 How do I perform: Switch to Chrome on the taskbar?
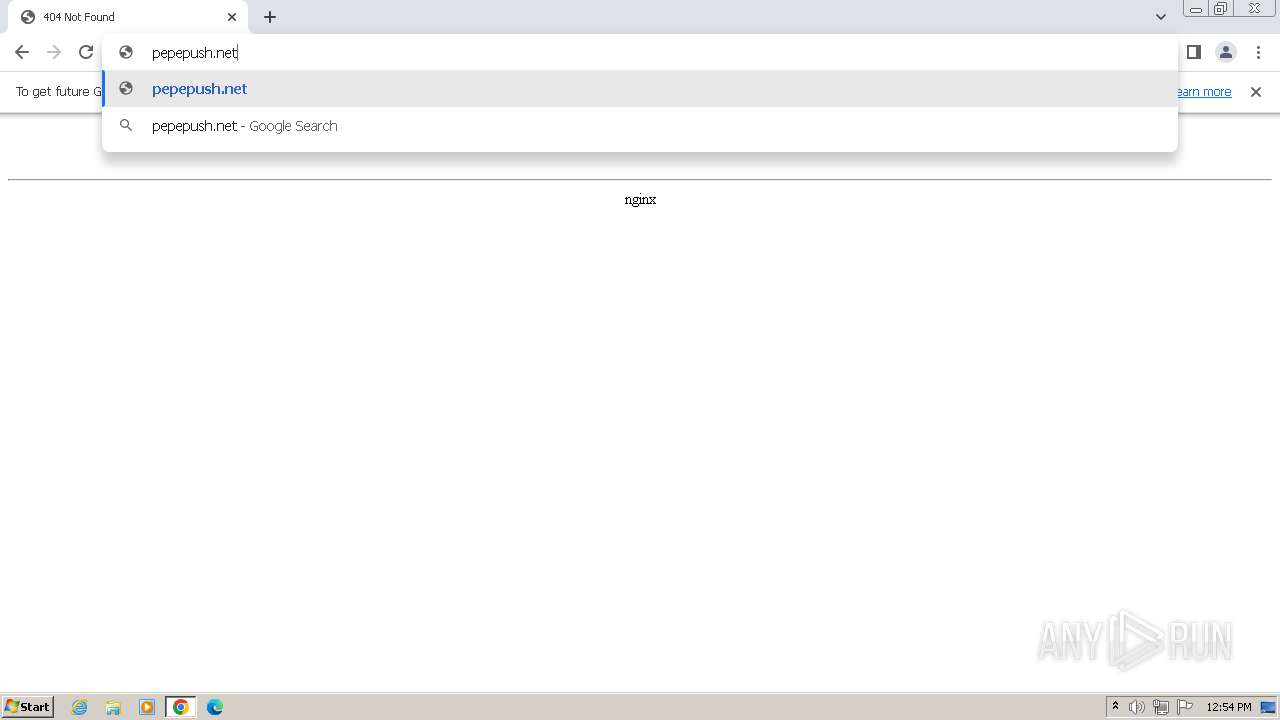tap(181, 707)
